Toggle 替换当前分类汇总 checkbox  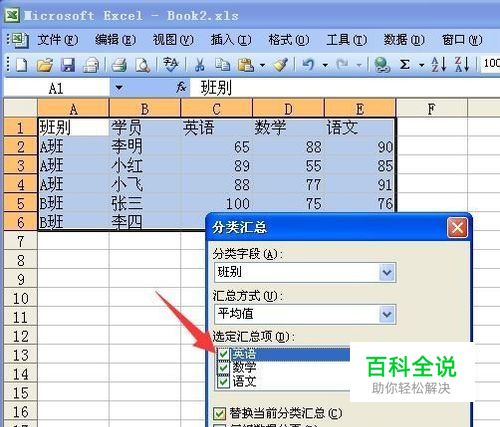point(219,413)
